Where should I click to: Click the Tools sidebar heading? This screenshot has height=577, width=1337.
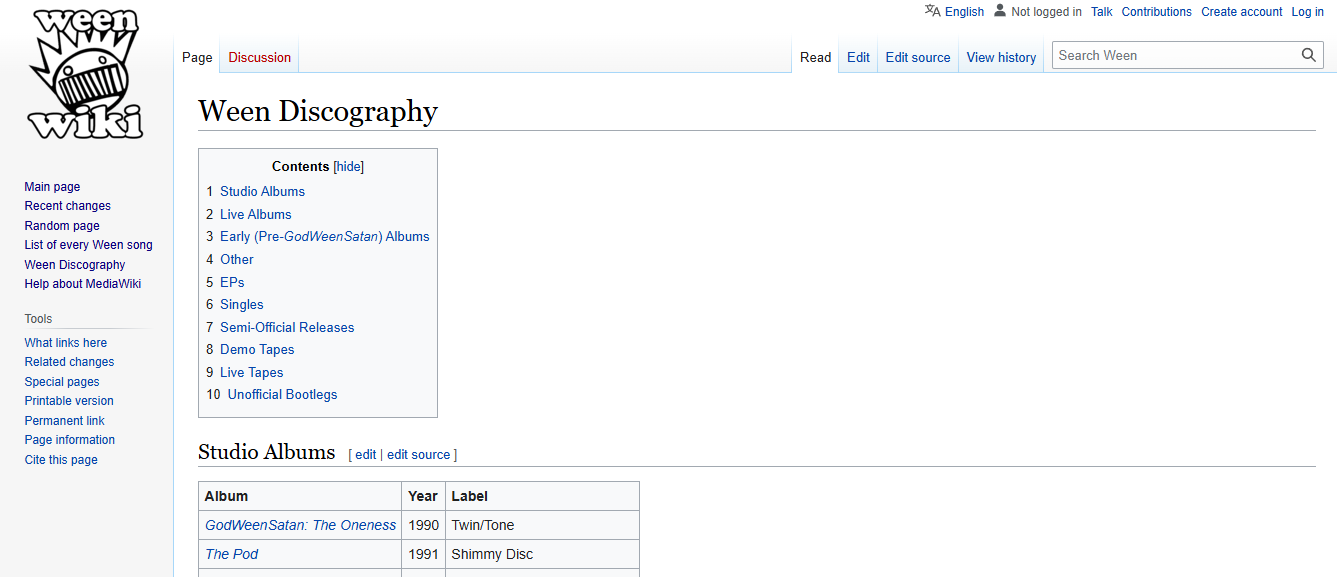(x=38, y=319)
